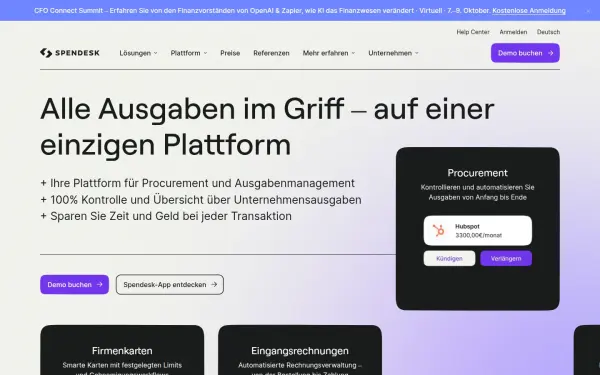Click Anmelden to log in

coord(513,32)
